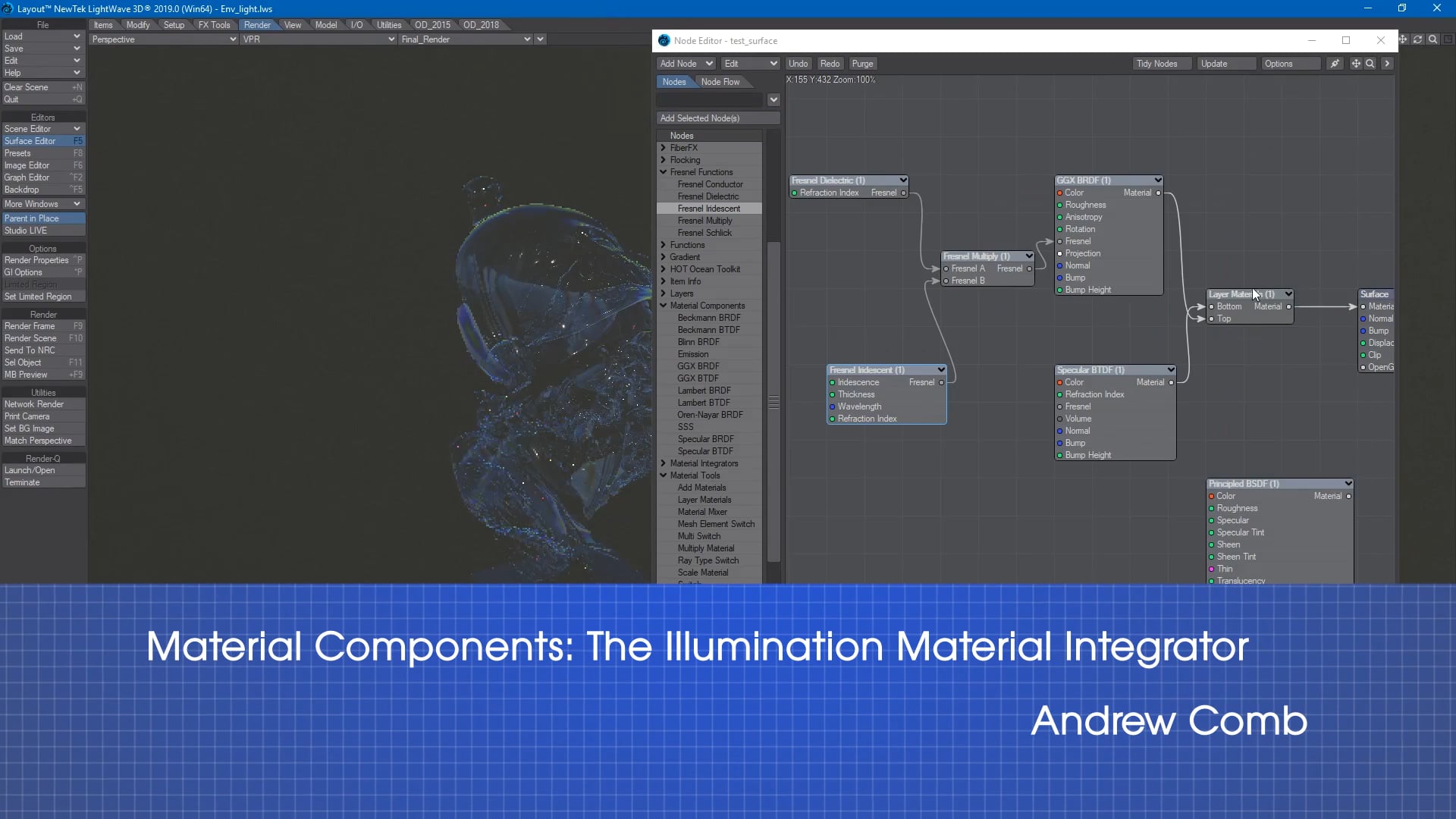This screenshot has height=819, width=1456.
Task: Click the Purge button
Action: point(862,64)
